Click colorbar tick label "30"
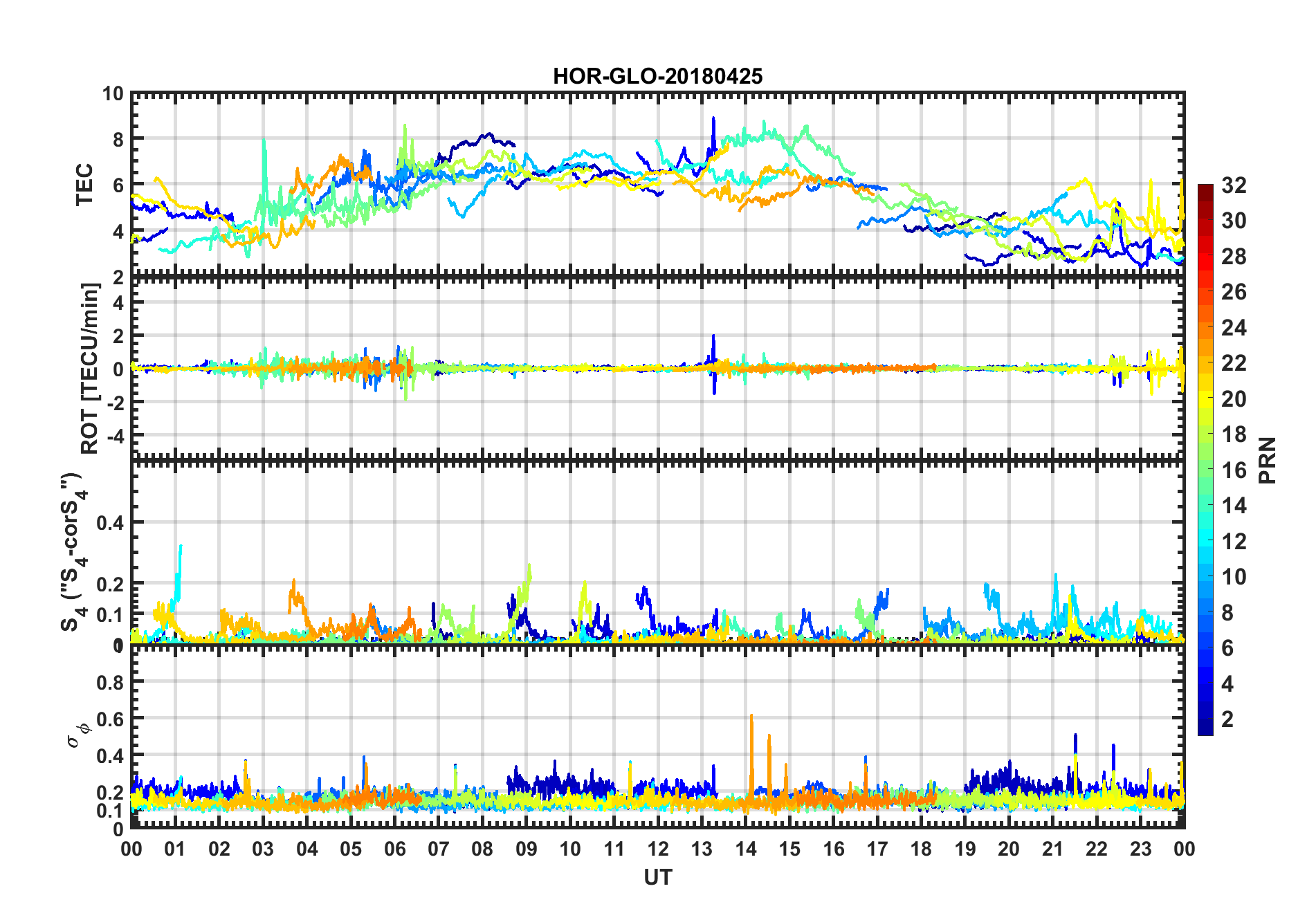 point(1234,221)
